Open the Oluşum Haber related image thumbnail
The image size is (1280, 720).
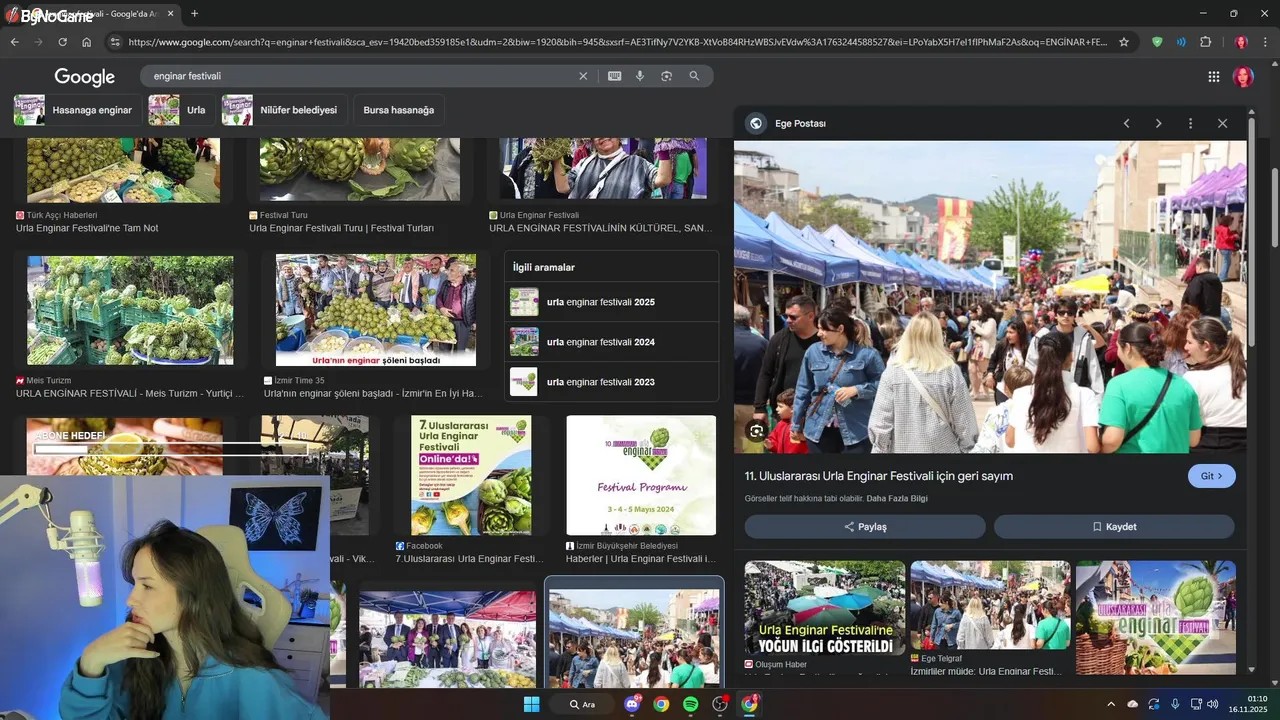tap(825, 608)
